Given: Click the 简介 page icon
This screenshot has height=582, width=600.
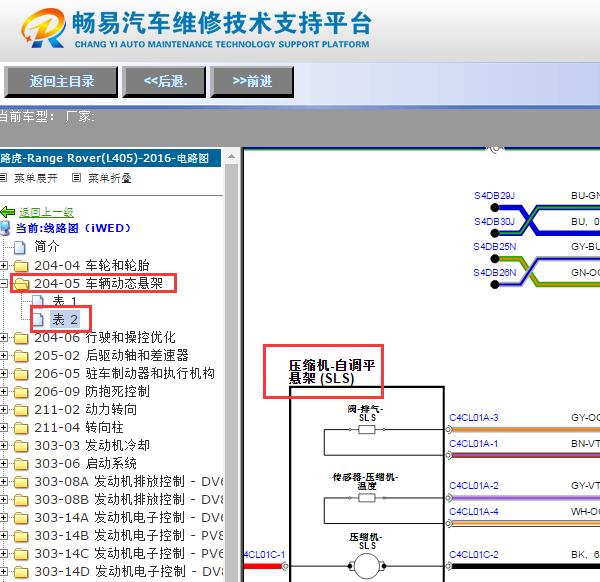Looking at the screenshot, I should (x=20, y=247).
